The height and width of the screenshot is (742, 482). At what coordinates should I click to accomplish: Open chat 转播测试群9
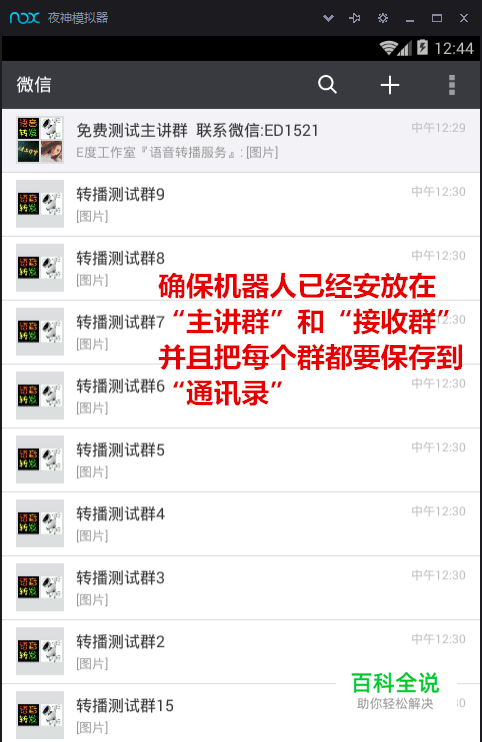tap(241, 204)
